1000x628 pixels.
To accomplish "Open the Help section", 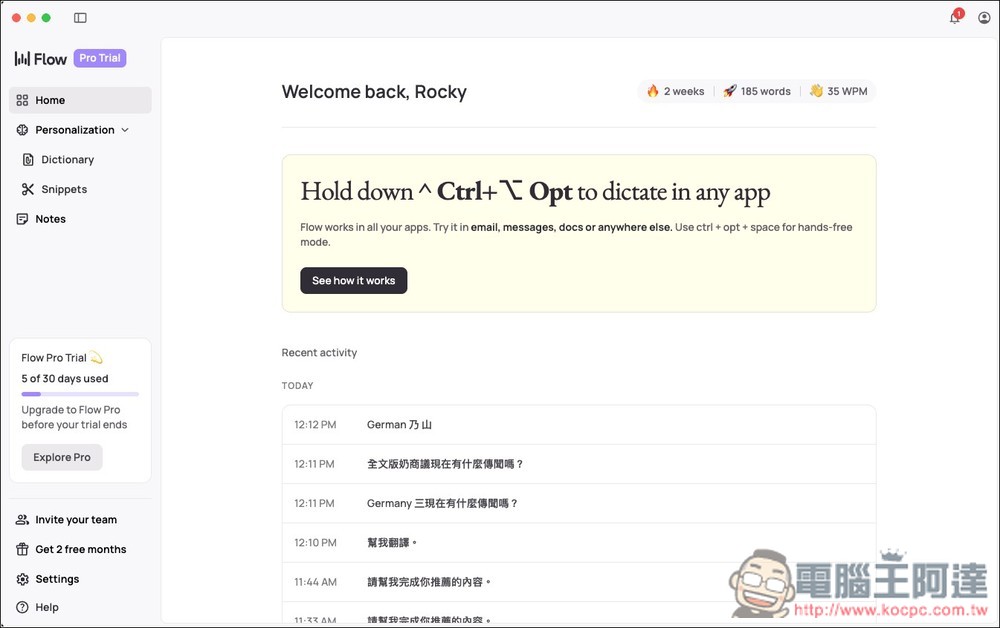I will click(x=47, y=607).
